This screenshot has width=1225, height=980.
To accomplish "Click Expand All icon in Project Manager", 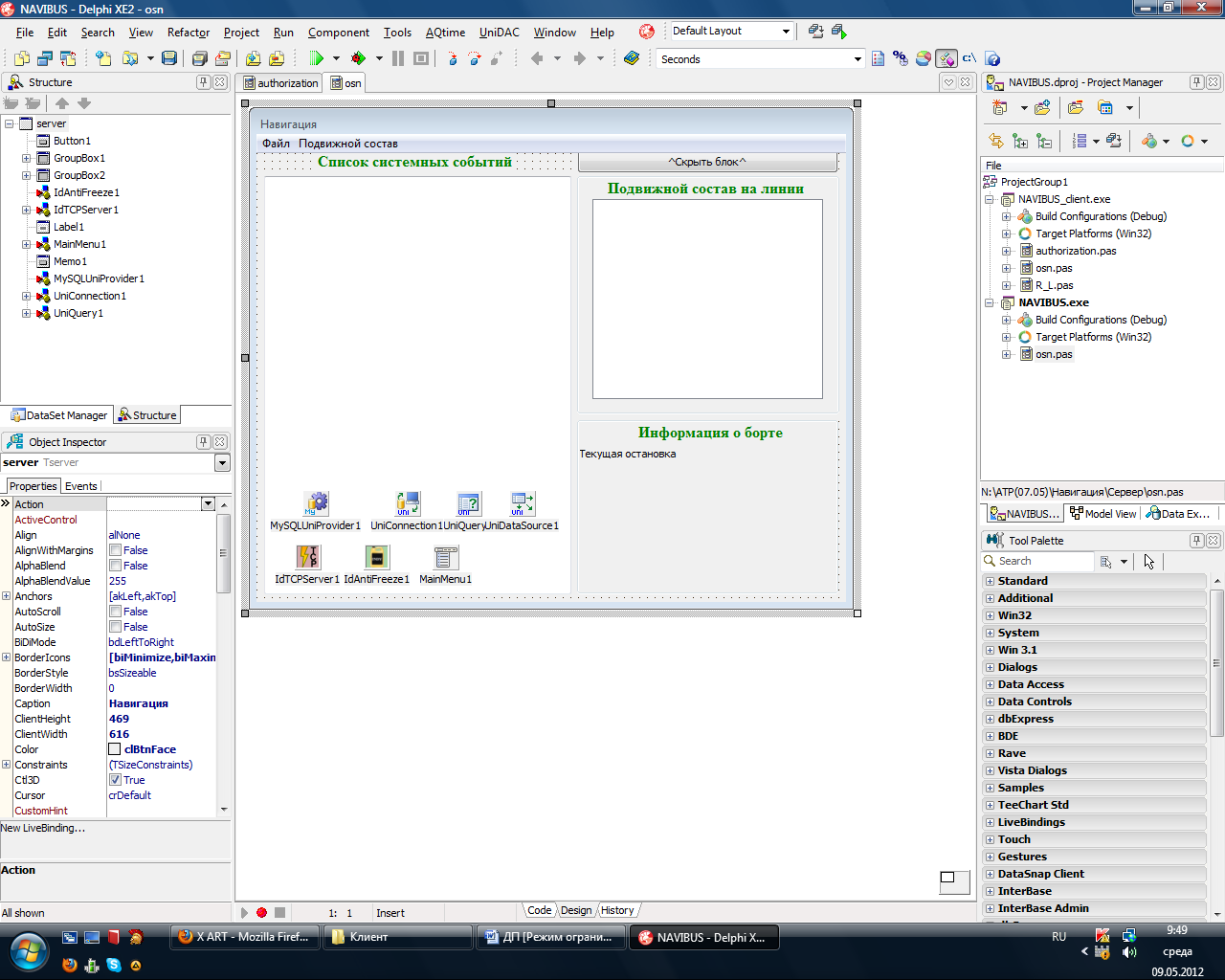I will [x=1020, y=141].
